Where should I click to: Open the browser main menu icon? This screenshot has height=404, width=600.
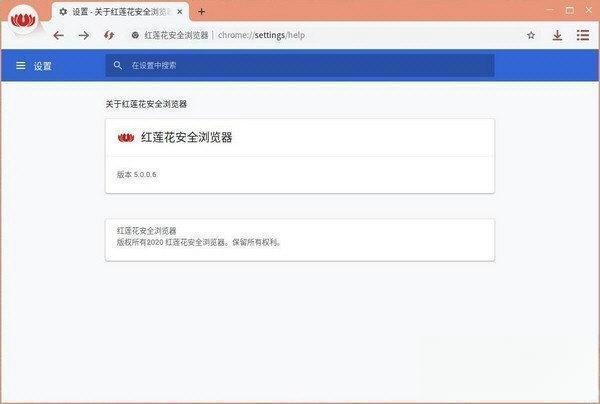coord(583,35)
